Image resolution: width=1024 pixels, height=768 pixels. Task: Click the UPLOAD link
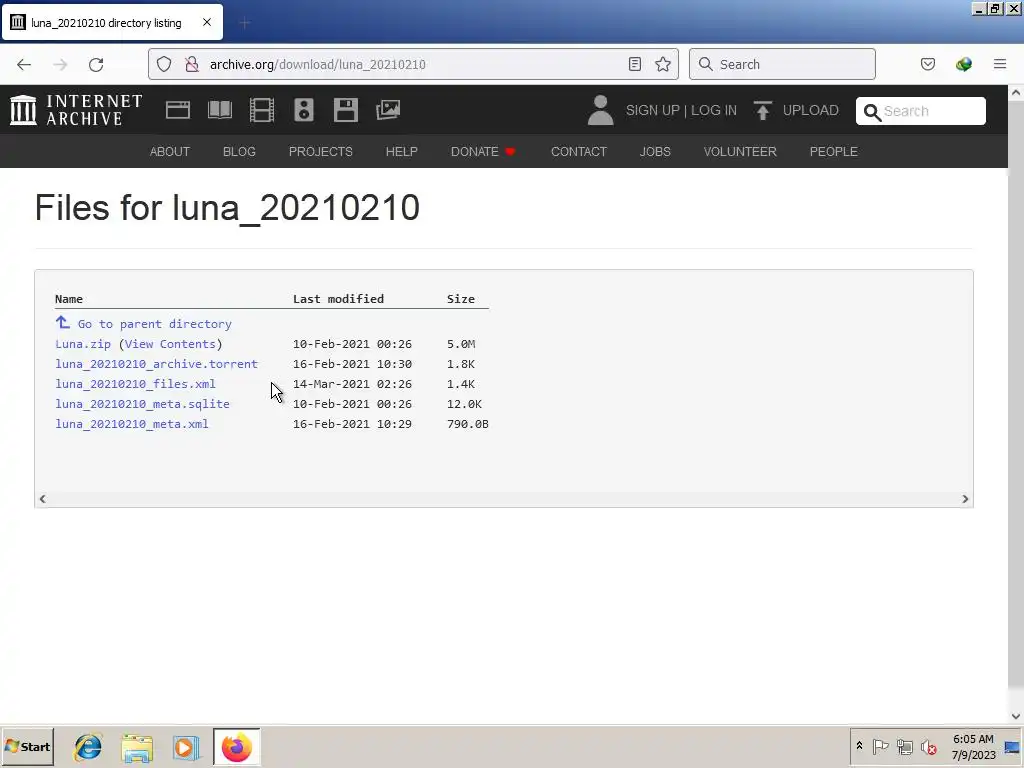coord(810,110)
